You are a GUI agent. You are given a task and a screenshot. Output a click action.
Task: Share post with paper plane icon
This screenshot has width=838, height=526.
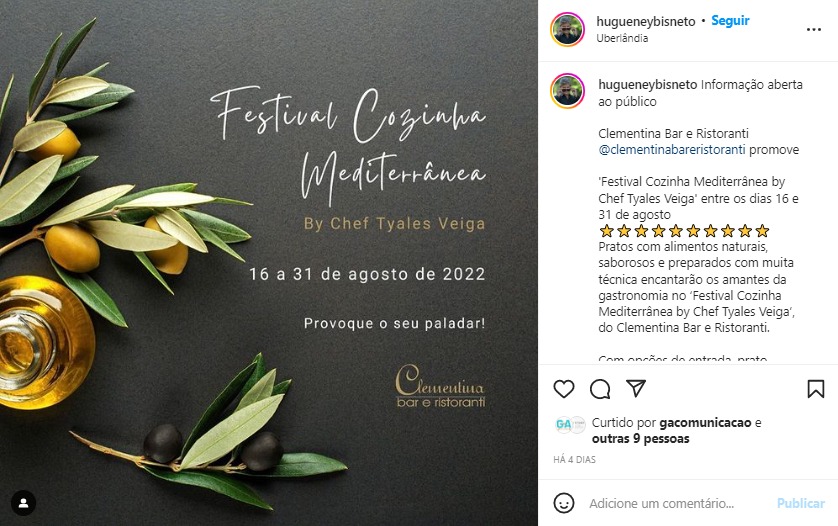636,388
